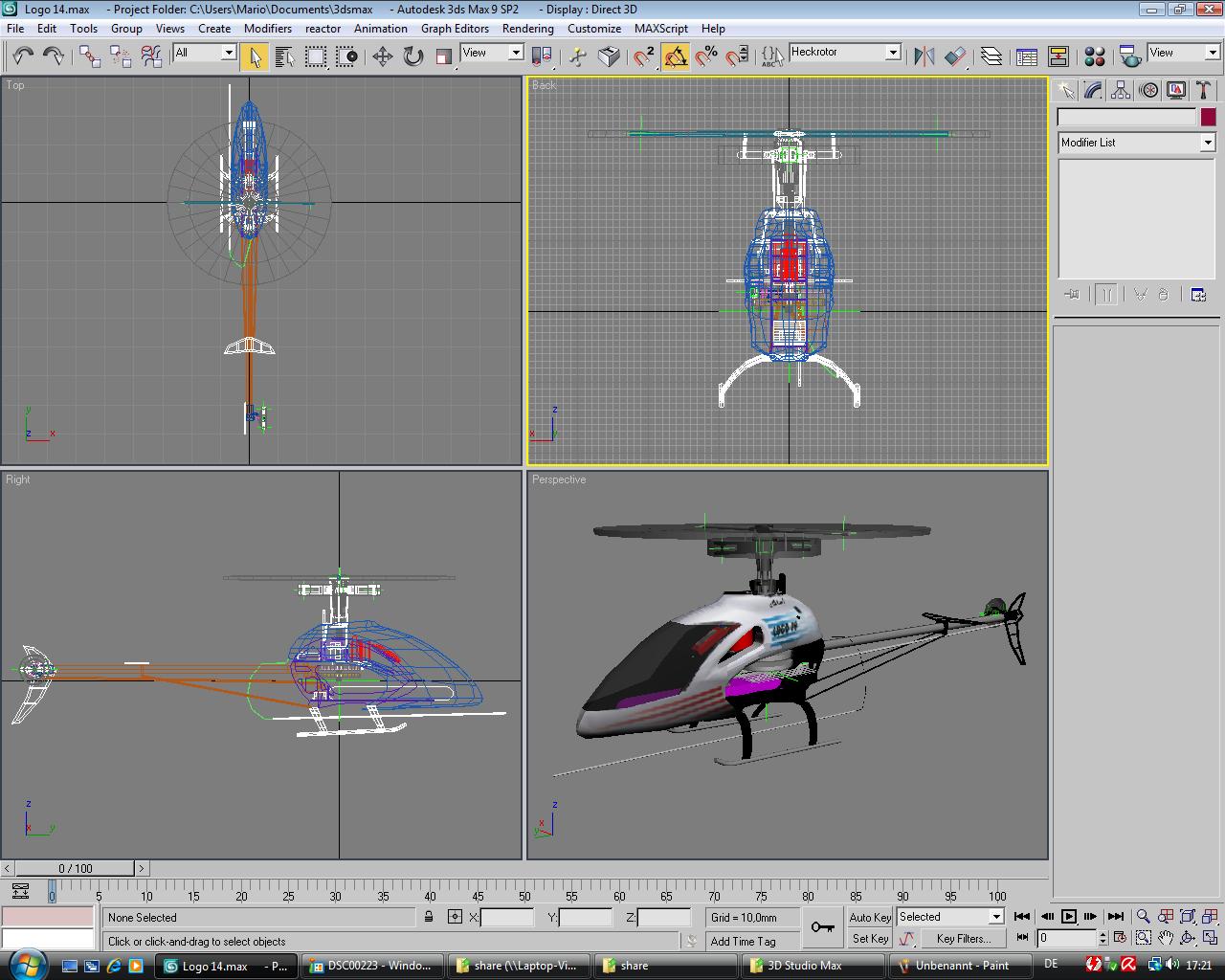The height and width of the screenshot is (980, 1225).
Task: Open the MAXScript menu
Action: [x=661, y=29]
